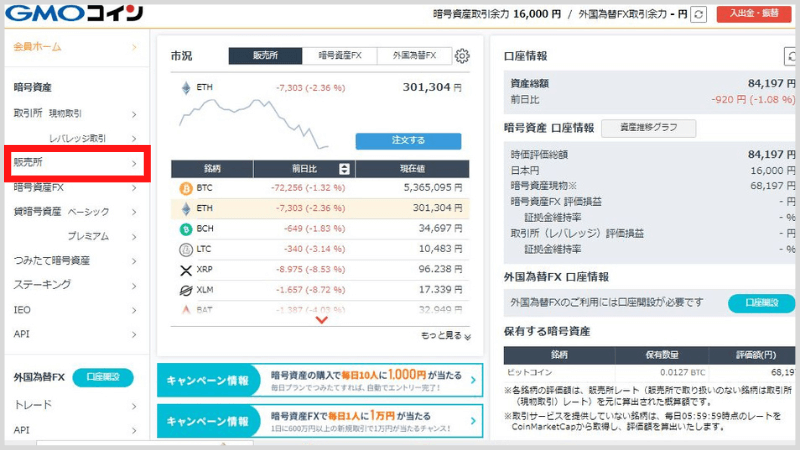
Task: Open 資産推移グラフ button
Action: click(x=648, y=128)
